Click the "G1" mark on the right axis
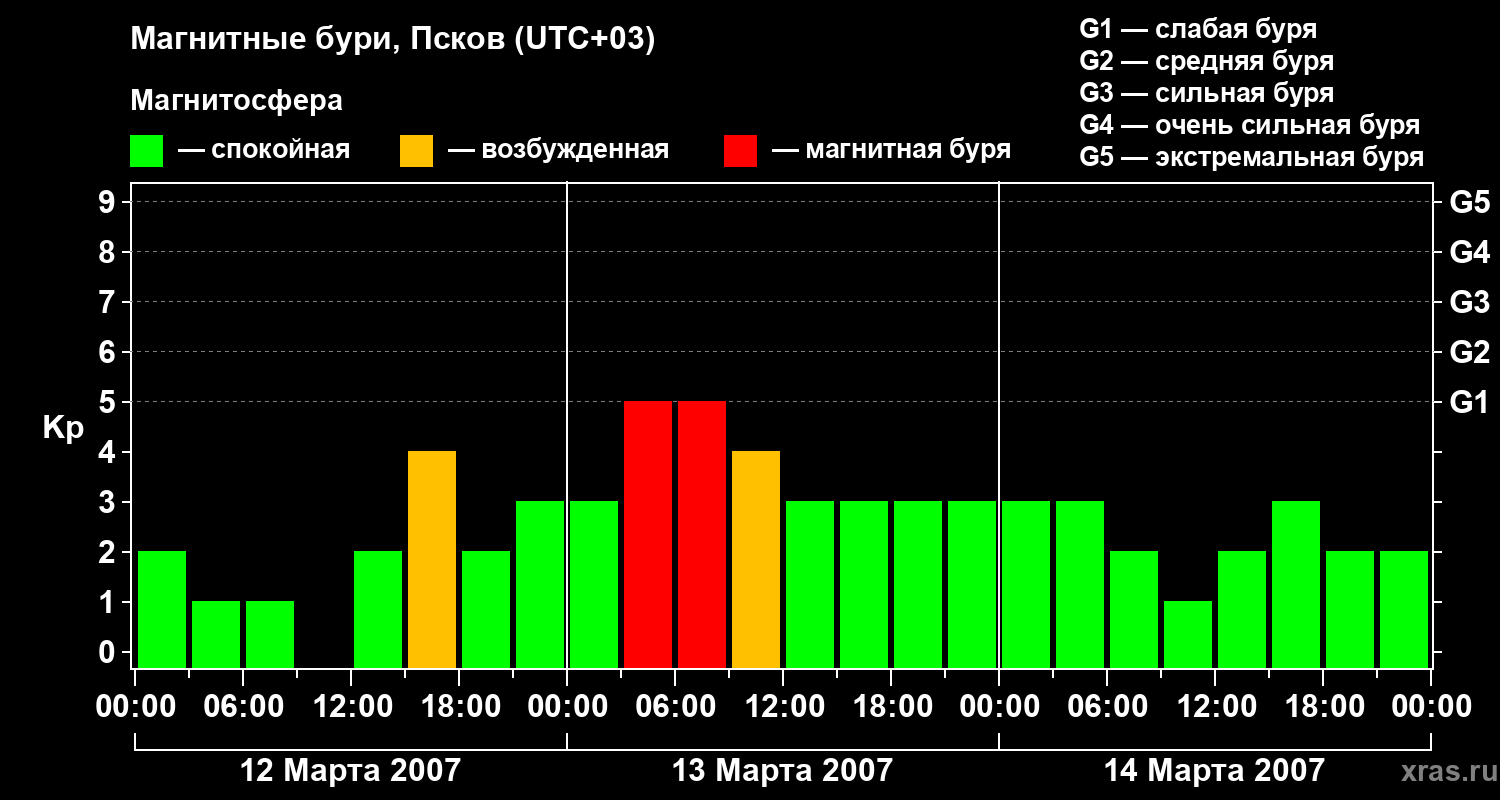This screenshot has height=800, width=1500. (1470, 402)
